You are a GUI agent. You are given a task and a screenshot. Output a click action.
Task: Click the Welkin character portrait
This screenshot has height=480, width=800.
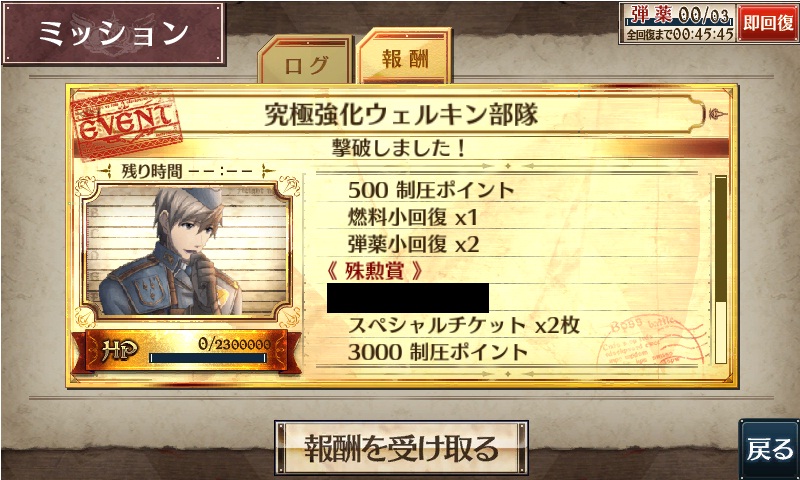(187, 251)
